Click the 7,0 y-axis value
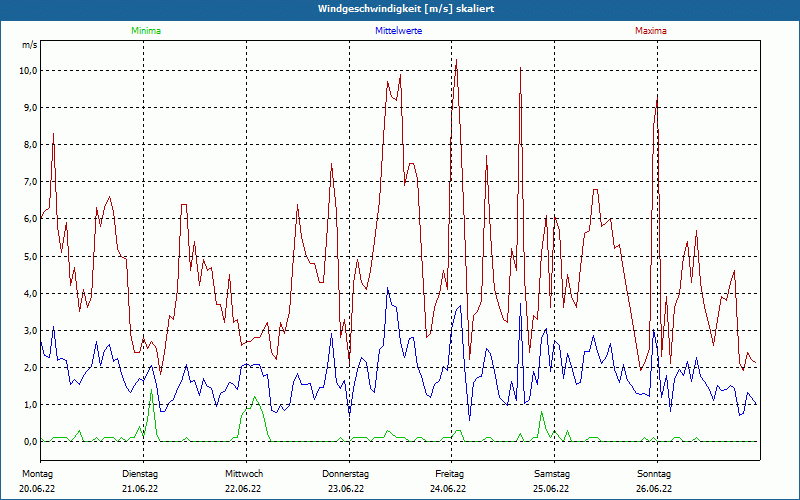 coord(30,182)
